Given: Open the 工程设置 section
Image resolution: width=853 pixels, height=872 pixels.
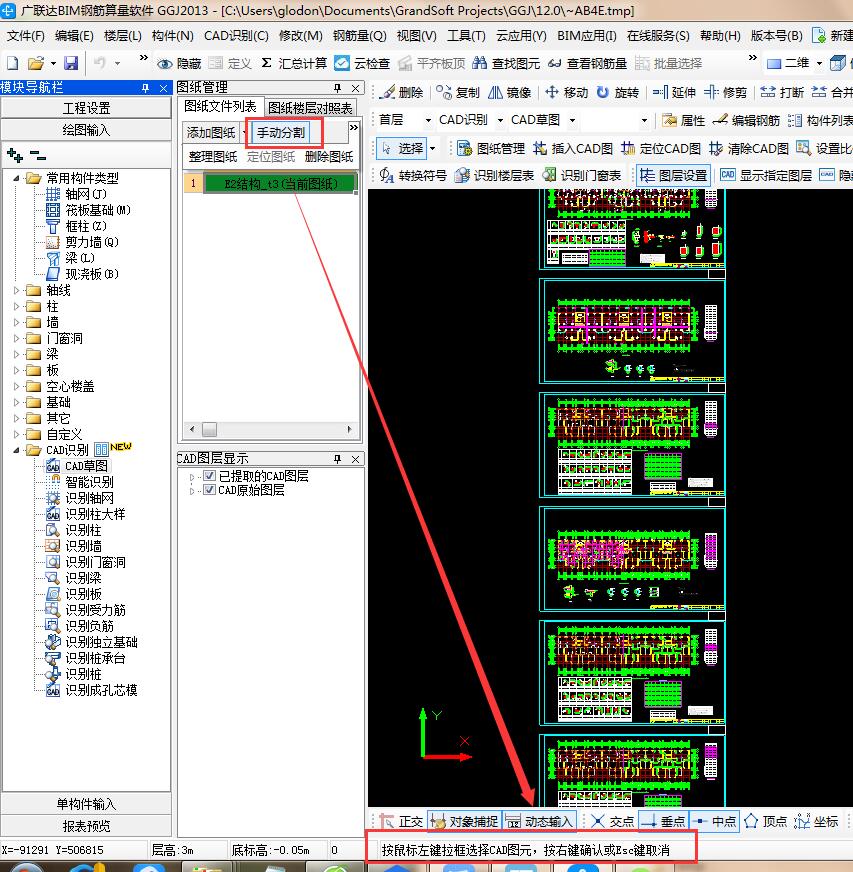Looking at the screenshot, I should pos(86,108).
